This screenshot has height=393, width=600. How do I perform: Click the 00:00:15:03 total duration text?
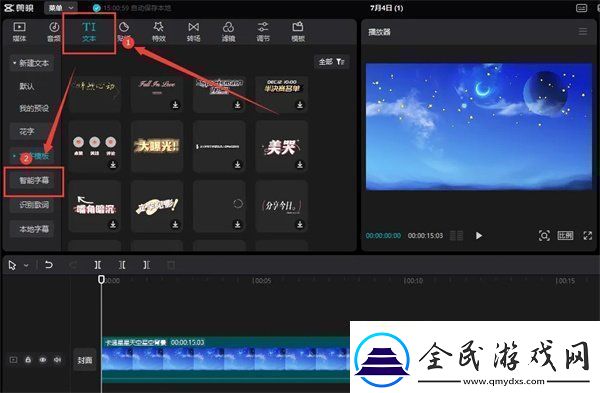click(425, 235)
